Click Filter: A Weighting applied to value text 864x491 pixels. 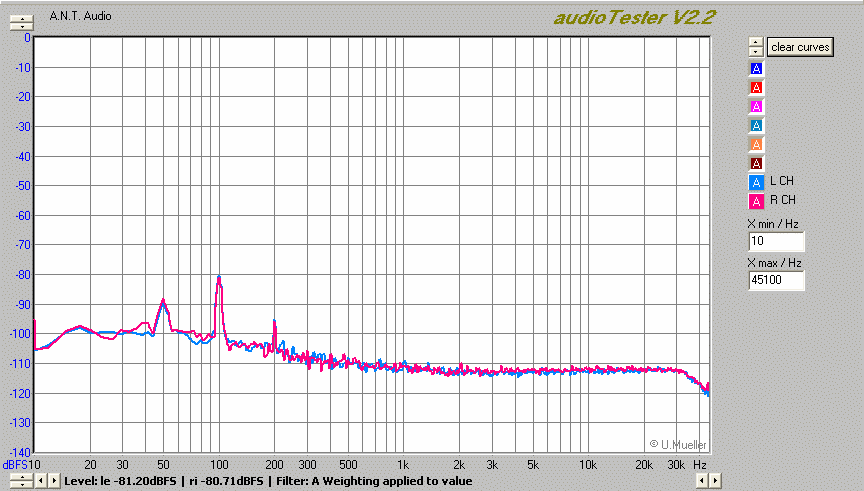click(x=374, y=481)
